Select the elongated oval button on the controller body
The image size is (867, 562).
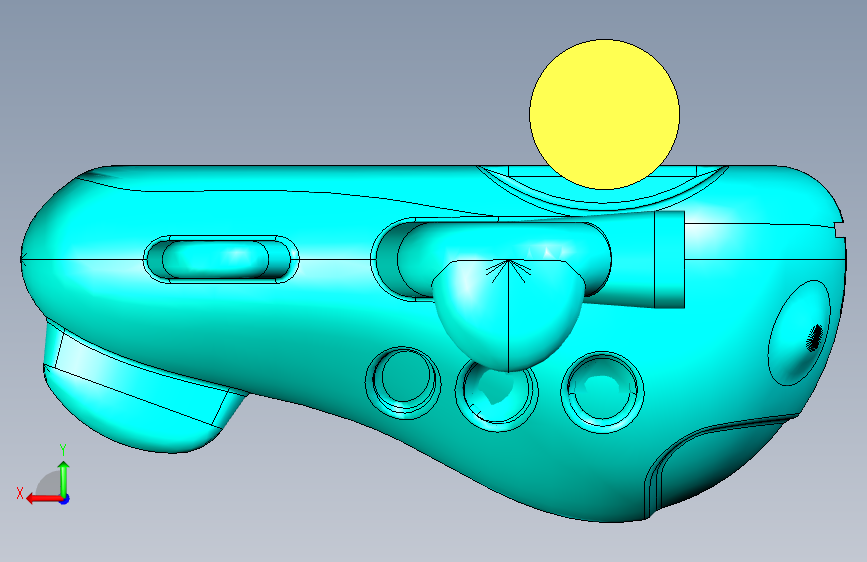pyautogui.click(x=221, y=259)
